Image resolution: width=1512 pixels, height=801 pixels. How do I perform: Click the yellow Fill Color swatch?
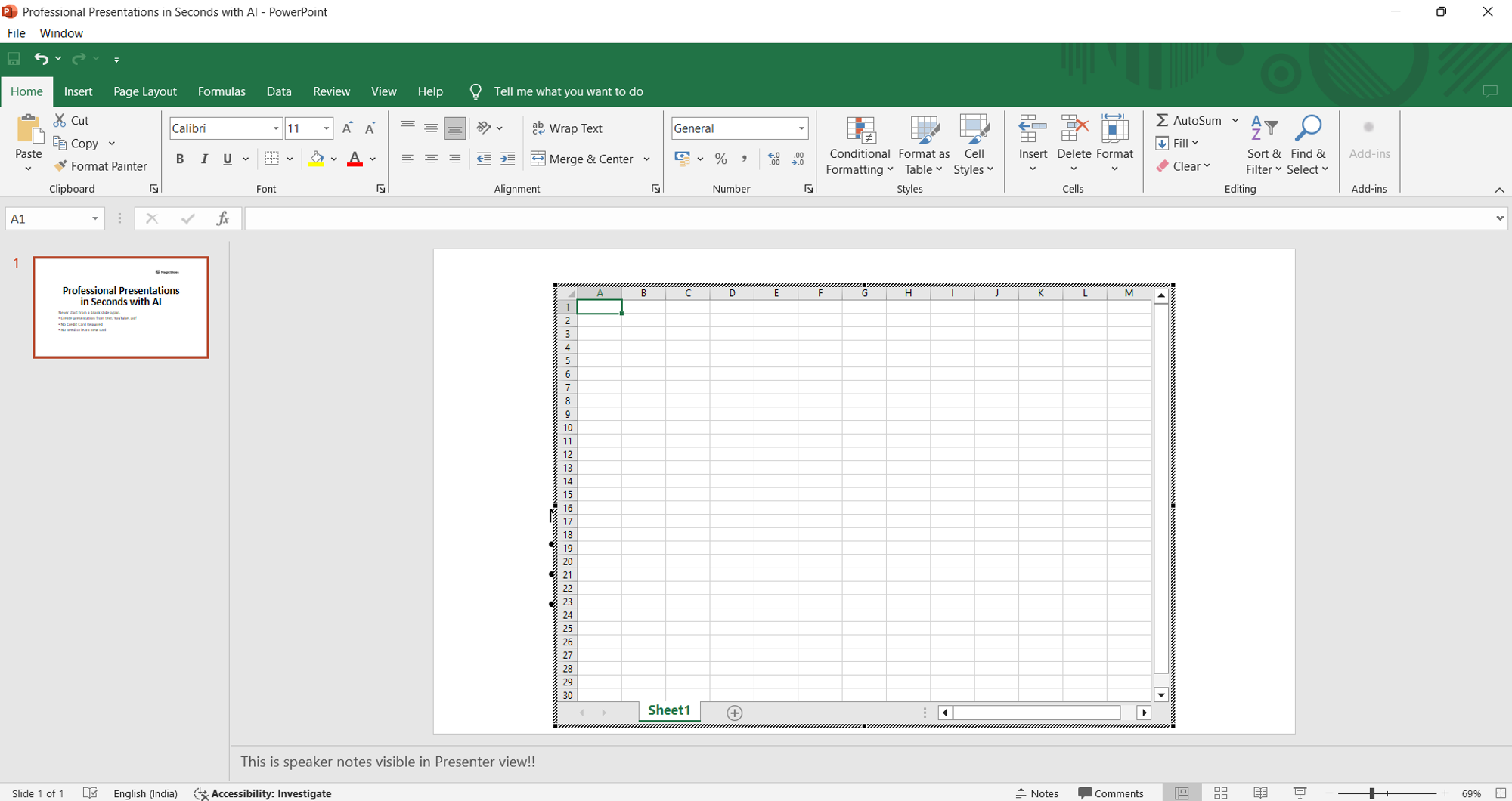click(x=317, y=159)
